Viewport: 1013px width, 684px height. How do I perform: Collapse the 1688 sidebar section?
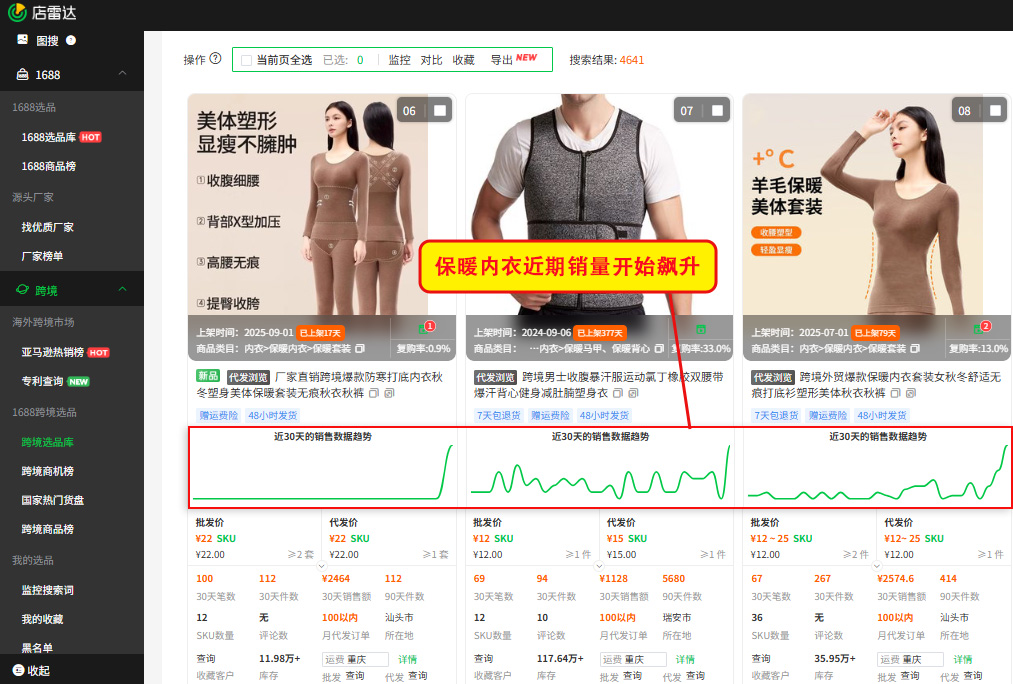pos(122,74)
